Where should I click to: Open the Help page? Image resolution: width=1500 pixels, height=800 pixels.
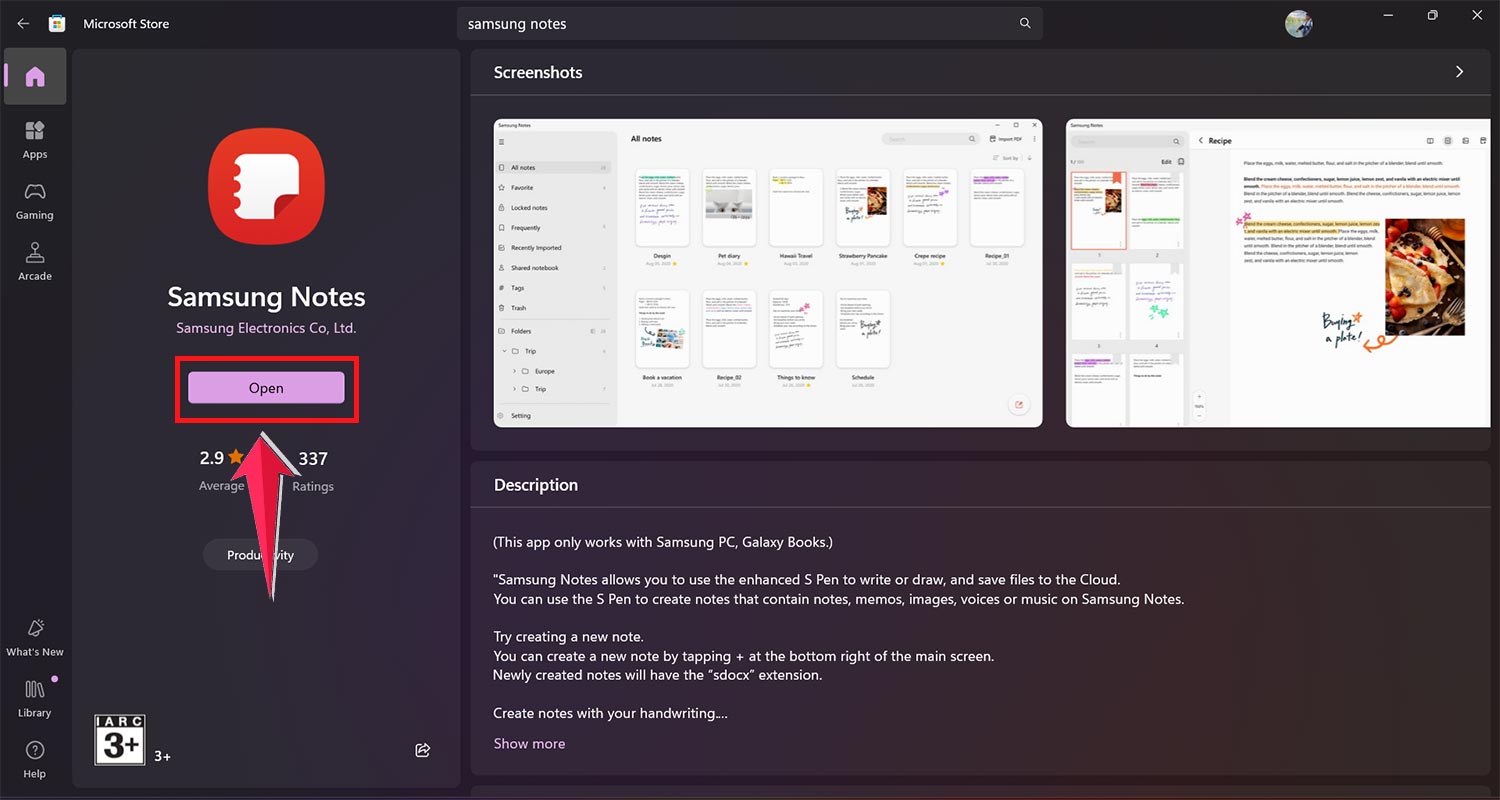pyautogui.click(x=35, y=759)
